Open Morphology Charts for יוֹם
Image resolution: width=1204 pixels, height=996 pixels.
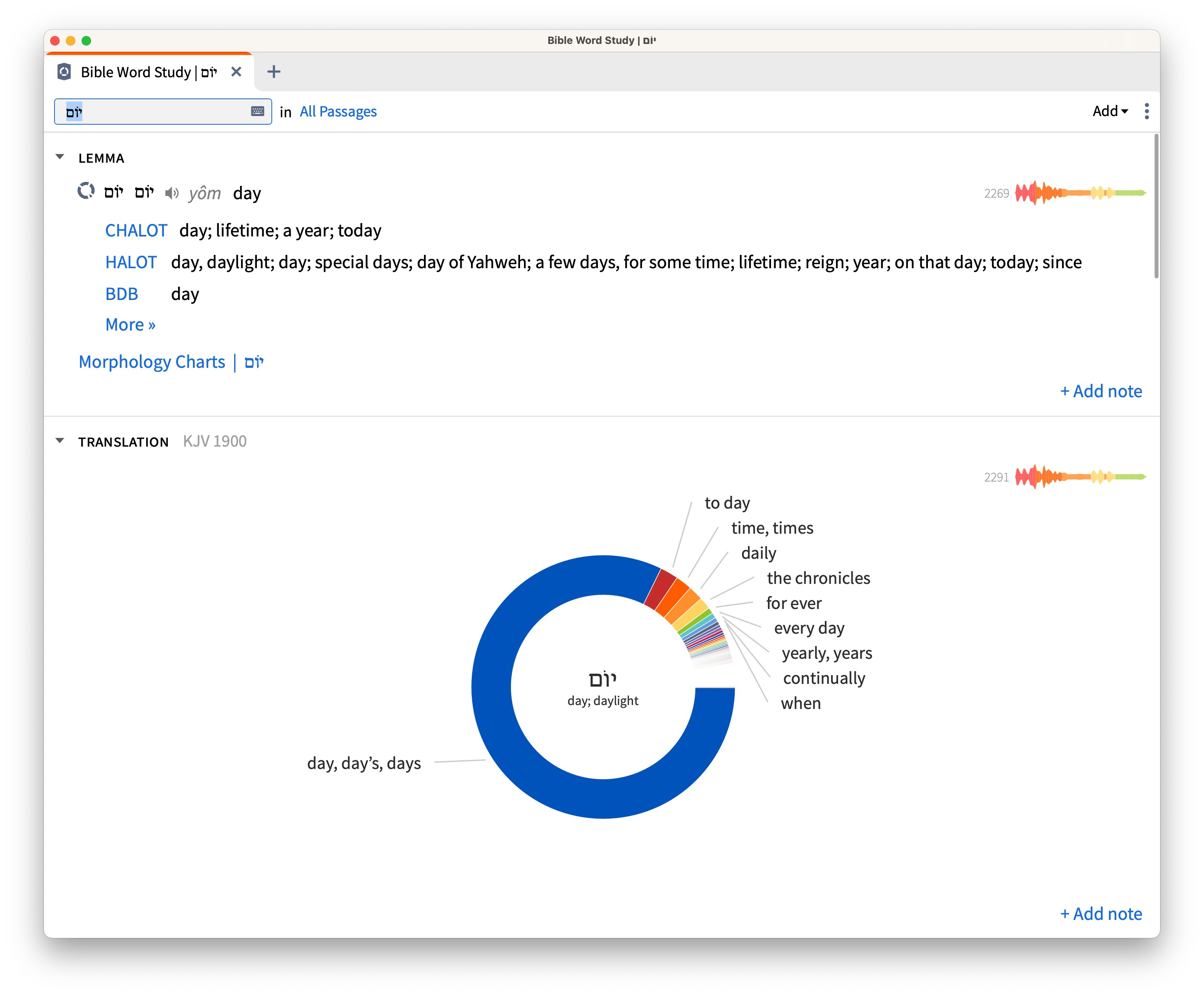(x=172, y=362)
